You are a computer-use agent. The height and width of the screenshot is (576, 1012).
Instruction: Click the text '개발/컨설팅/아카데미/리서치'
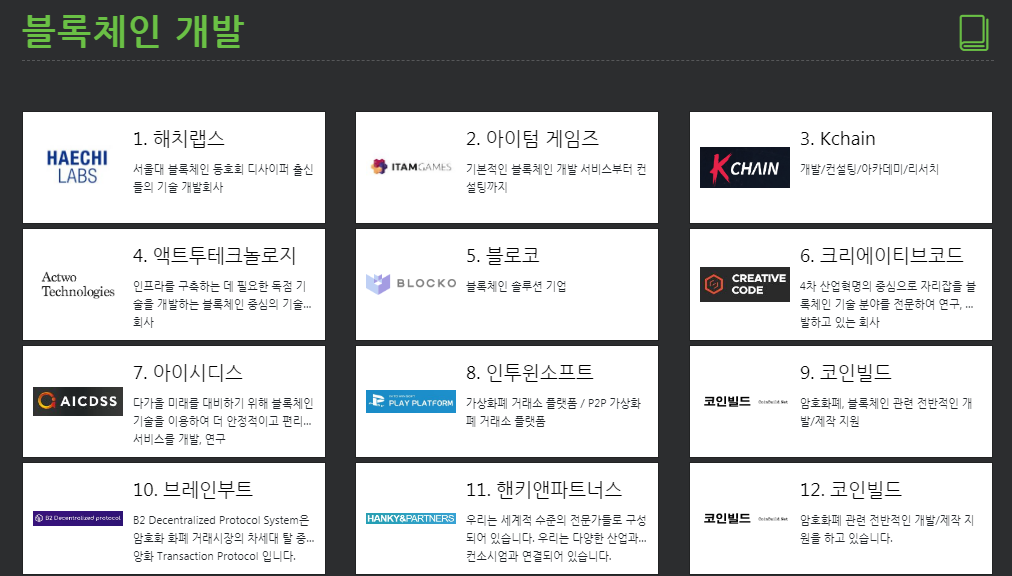(x=869, y=170)
